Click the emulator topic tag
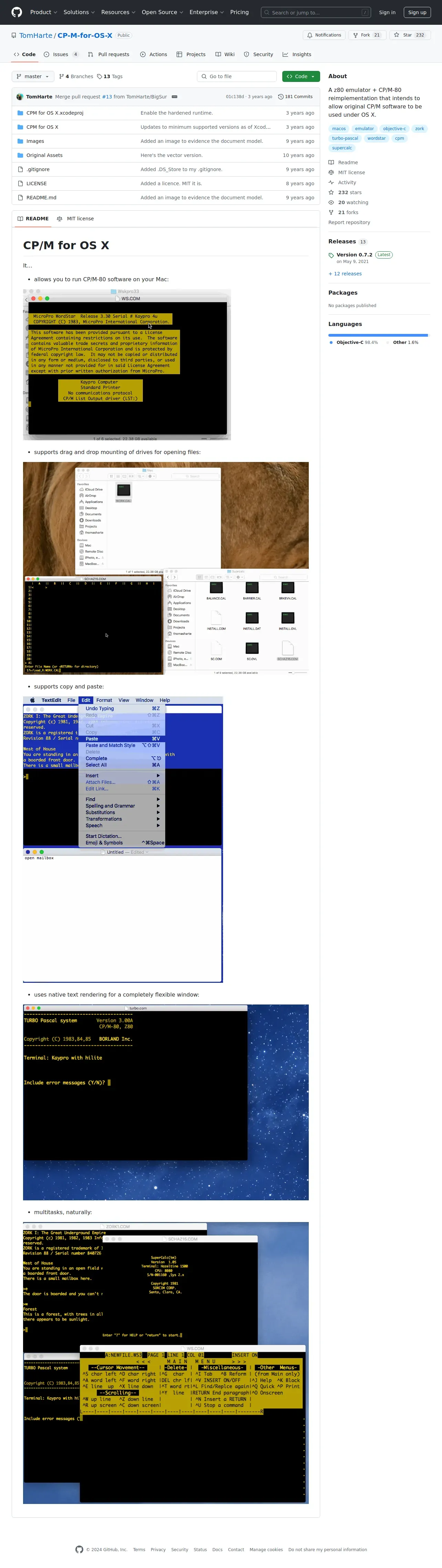 point(364,128)
